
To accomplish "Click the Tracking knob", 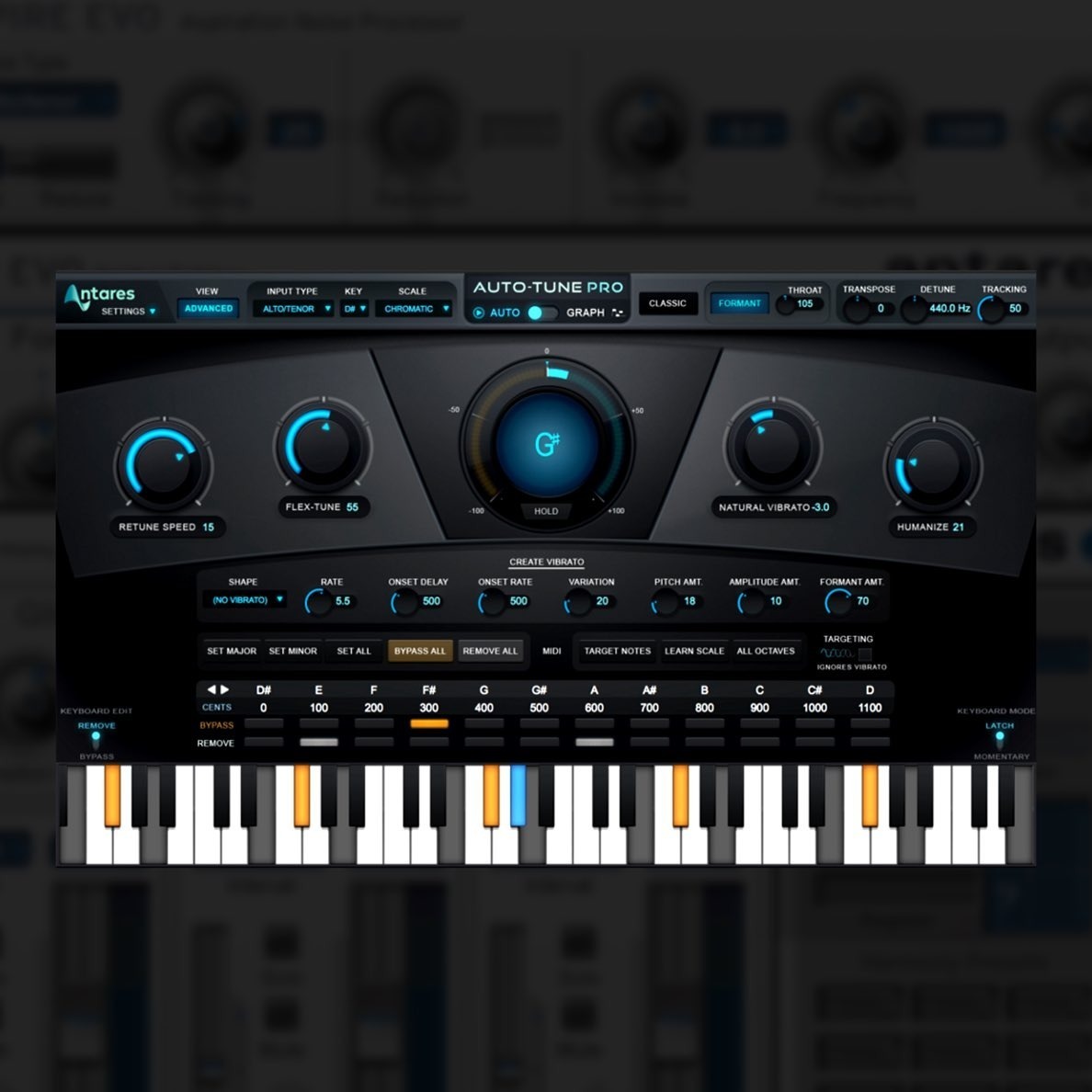I will [x=991, y=309].
